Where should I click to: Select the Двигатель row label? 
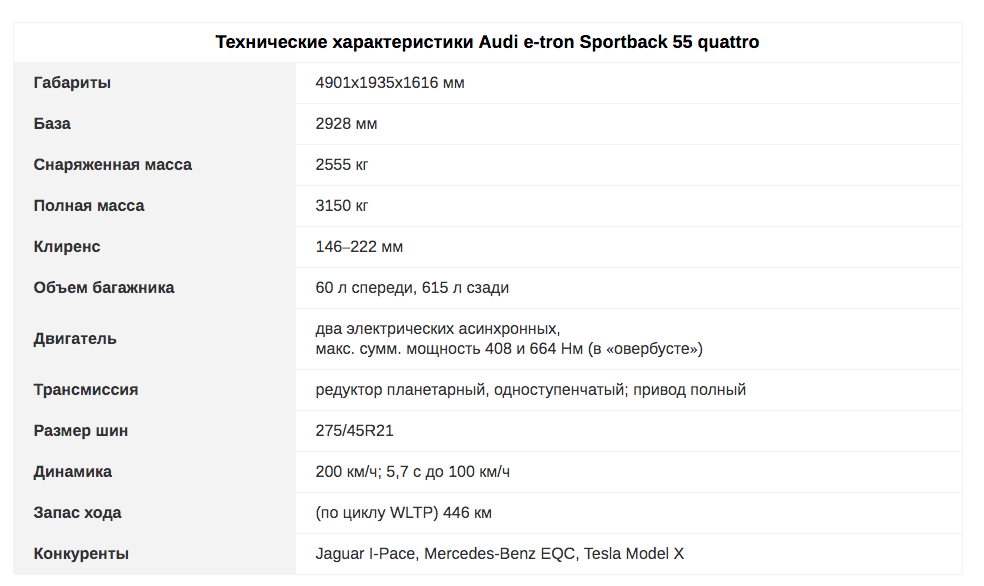click(x=75, y=339)
